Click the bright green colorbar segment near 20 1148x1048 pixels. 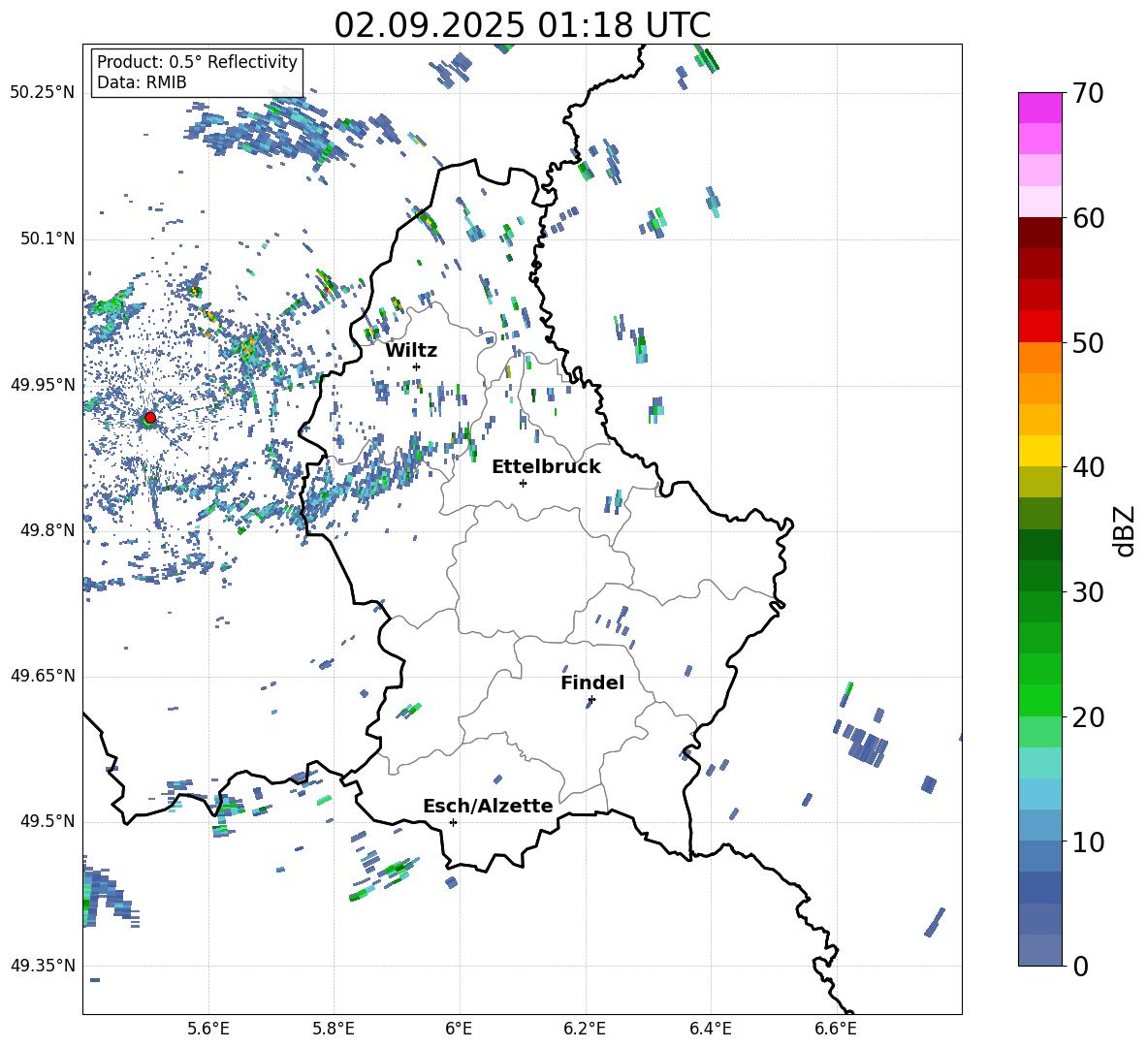1039,700
